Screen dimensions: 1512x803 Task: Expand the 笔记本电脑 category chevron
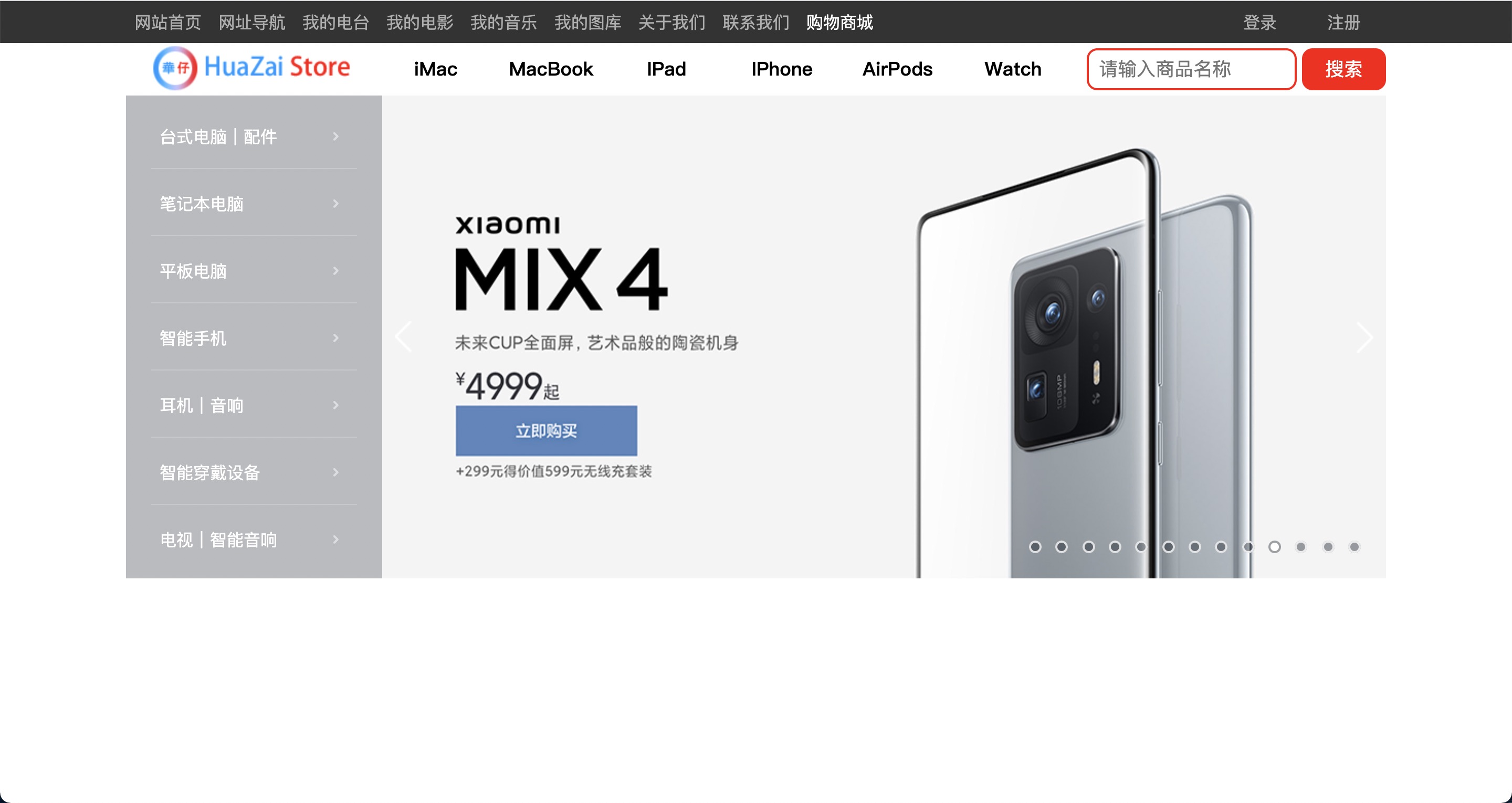click(x=336, y=204)
